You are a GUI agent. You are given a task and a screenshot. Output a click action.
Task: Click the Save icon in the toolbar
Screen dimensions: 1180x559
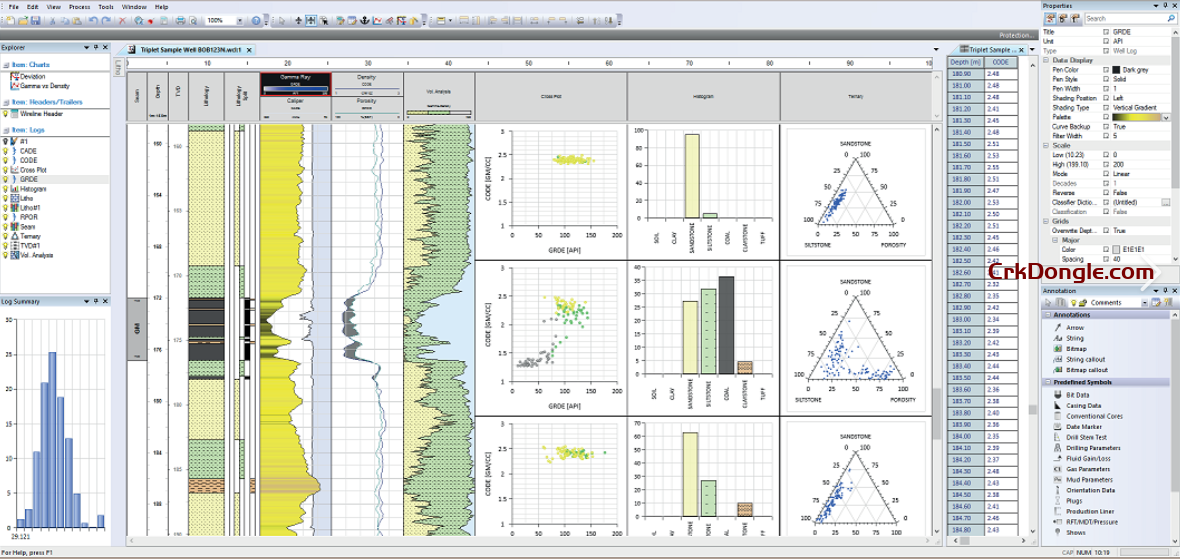(36, 20)
